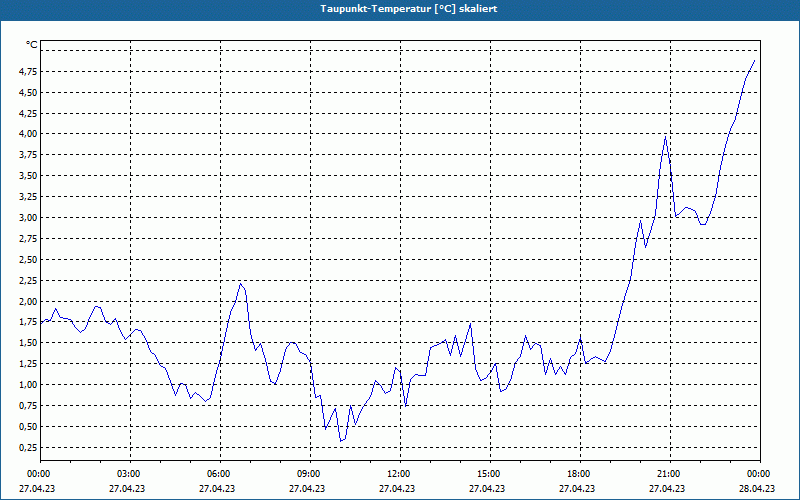This screenshot has height=500, width=800.
Task: Click the curve's lowest point near 10:00
Action: tap(341, 441)
